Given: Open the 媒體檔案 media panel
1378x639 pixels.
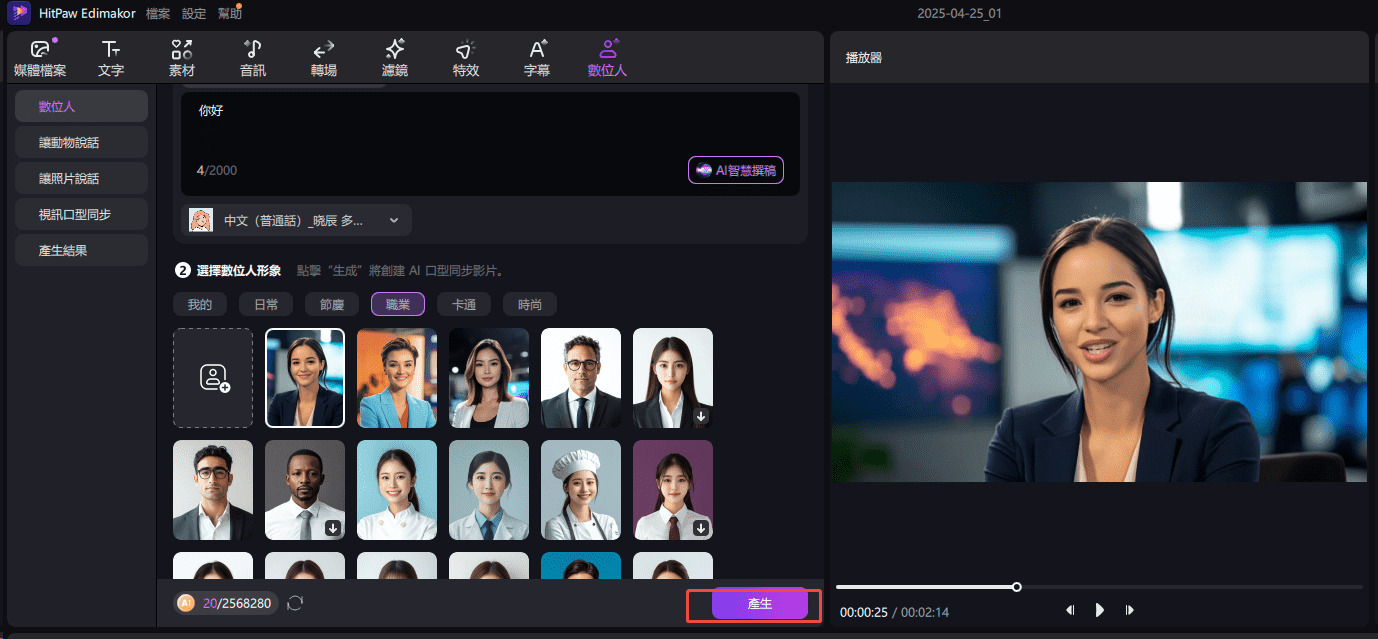Looking at the screenshot, I should (x=40, y=57).
